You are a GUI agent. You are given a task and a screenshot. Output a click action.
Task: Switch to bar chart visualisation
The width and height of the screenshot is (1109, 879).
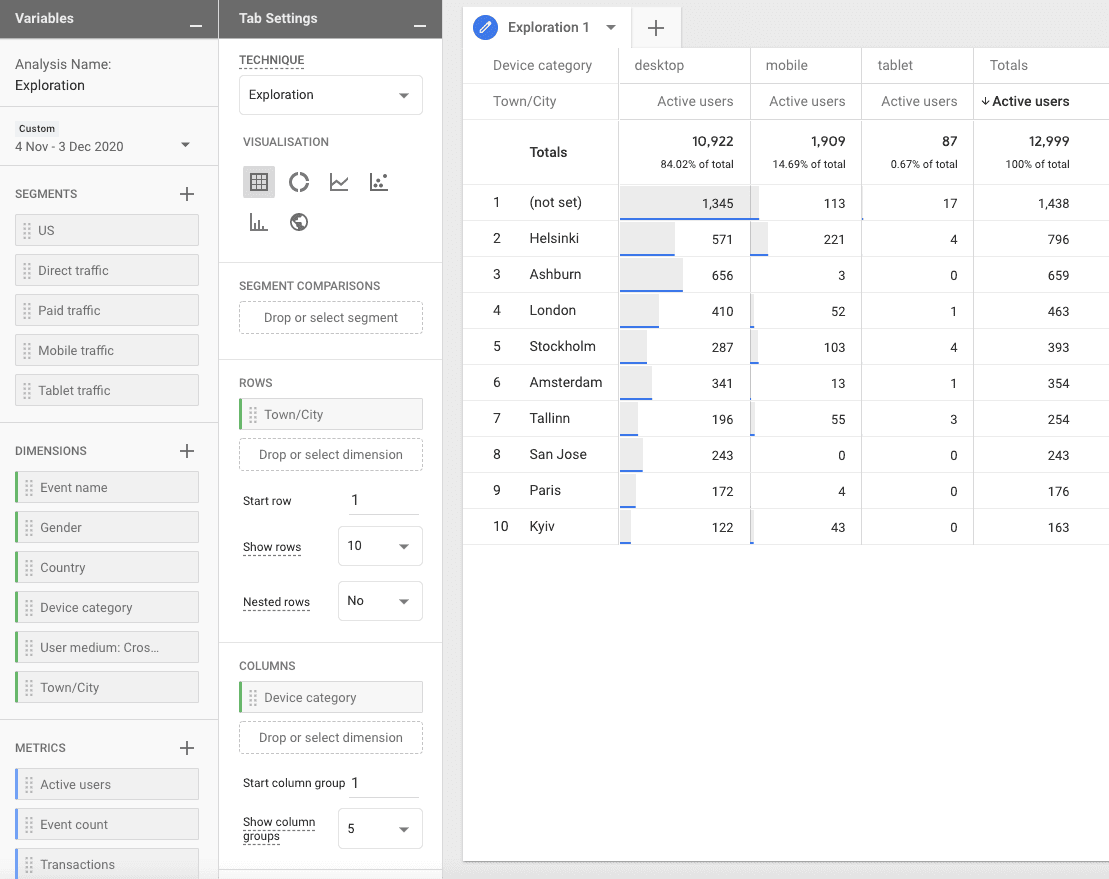pos(259,222)
